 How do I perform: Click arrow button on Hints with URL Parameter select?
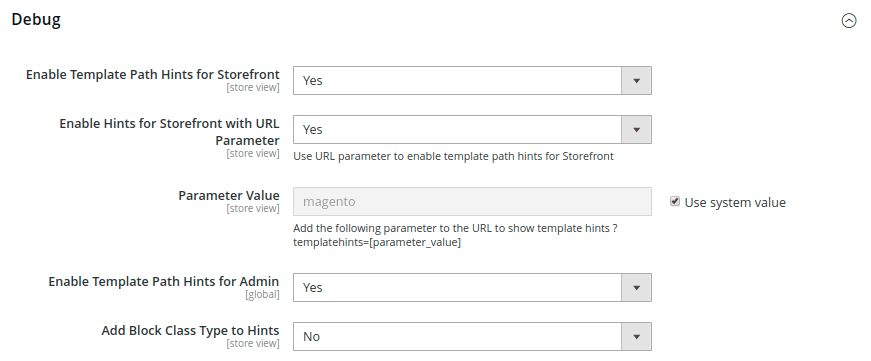[x=636, y=129]
